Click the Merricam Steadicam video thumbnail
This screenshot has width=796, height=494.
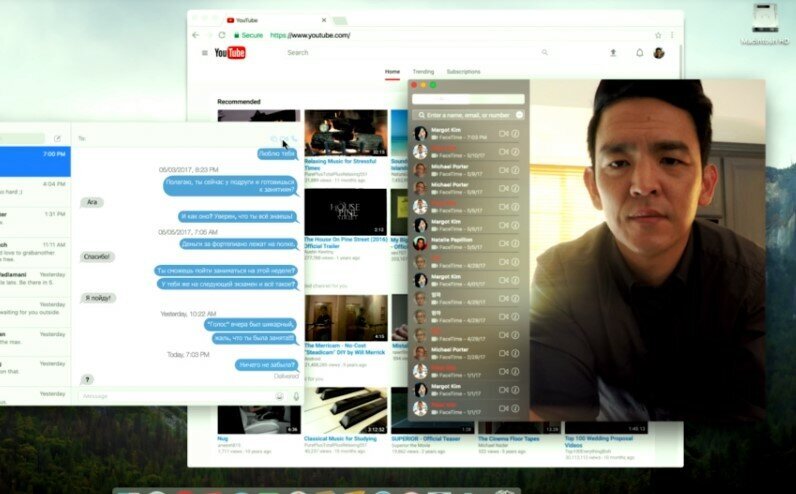click(346, 318)
